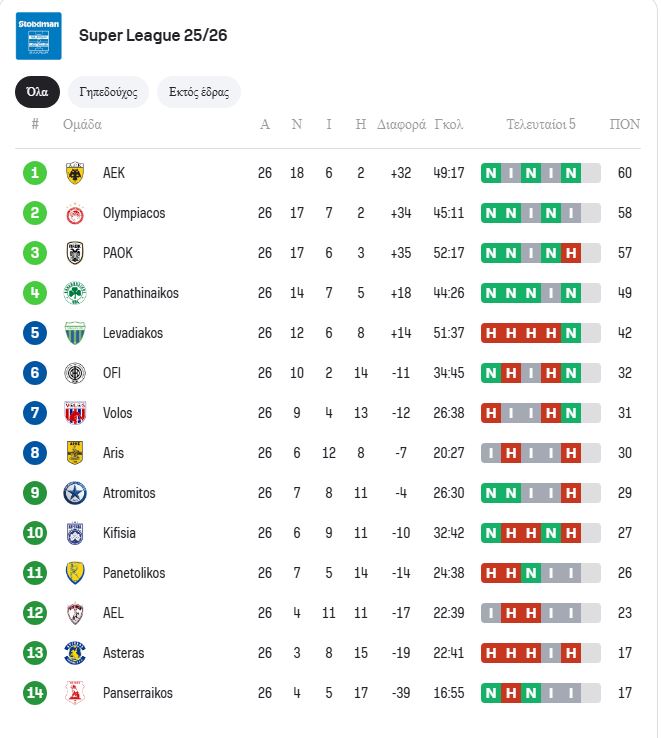Open the OFI team link
661x738 pixels.
pyautogui.click(x=113, y=373)
